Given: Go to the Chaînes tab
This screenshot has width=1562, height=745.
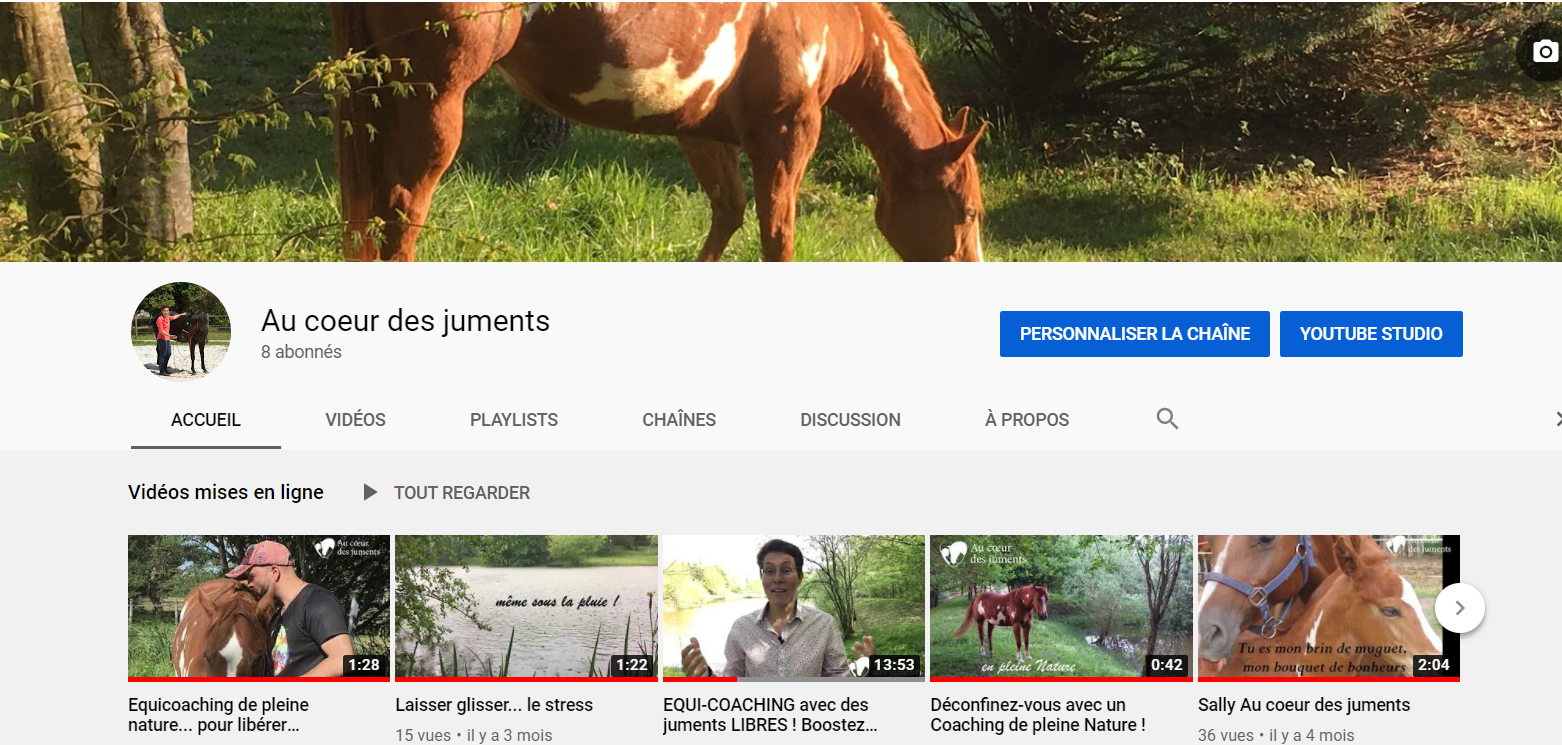Looking at the screenshot, I should click(679, 420).
